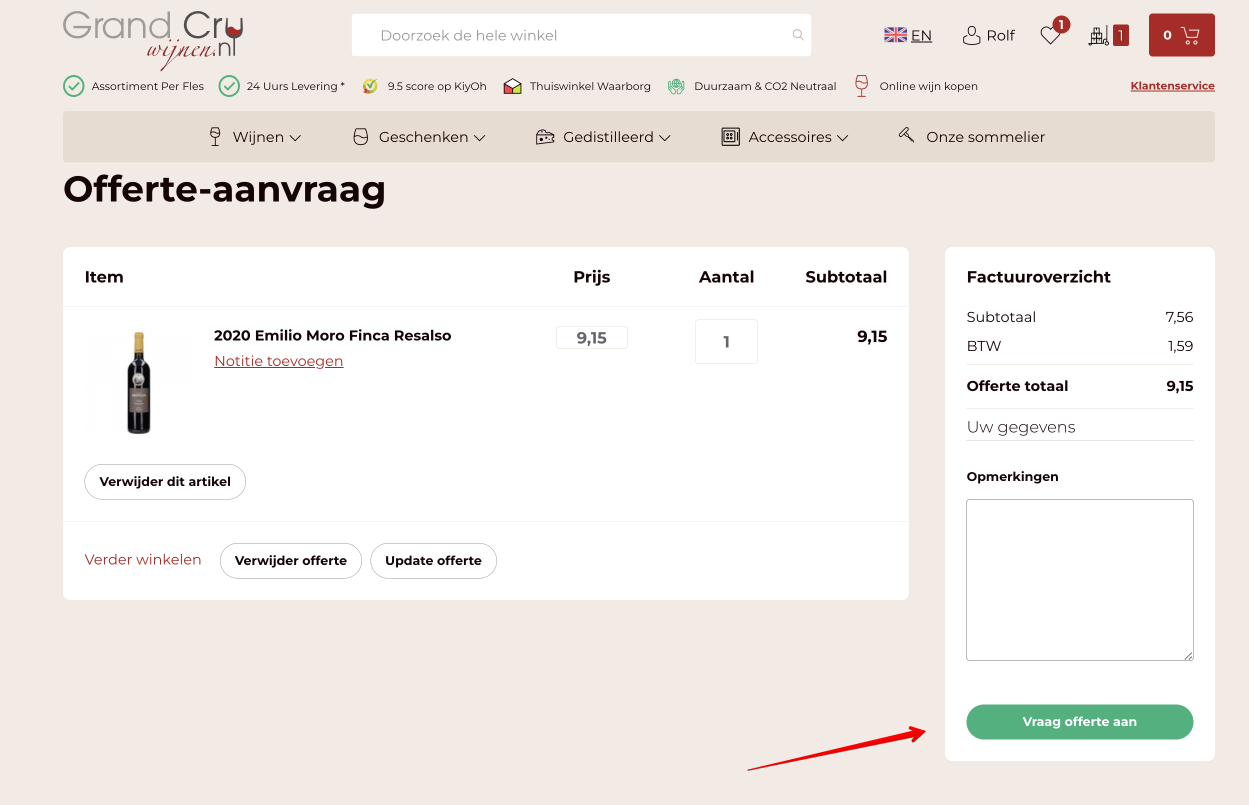Image resolution: width=1249 pixels, height=805 pixels.
Task: Click the Update offerte button
Action: coord(433,561)
